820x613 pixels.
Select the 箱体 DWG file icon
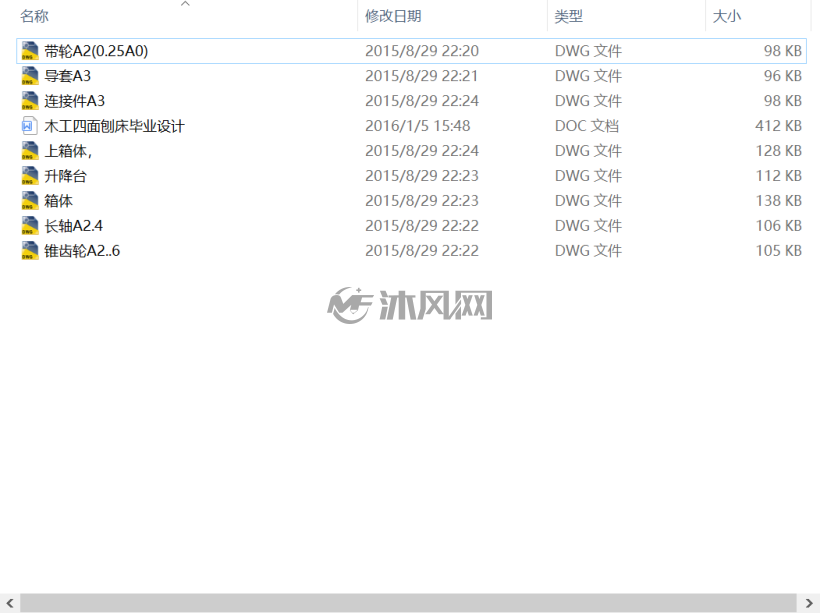point(30,201)
